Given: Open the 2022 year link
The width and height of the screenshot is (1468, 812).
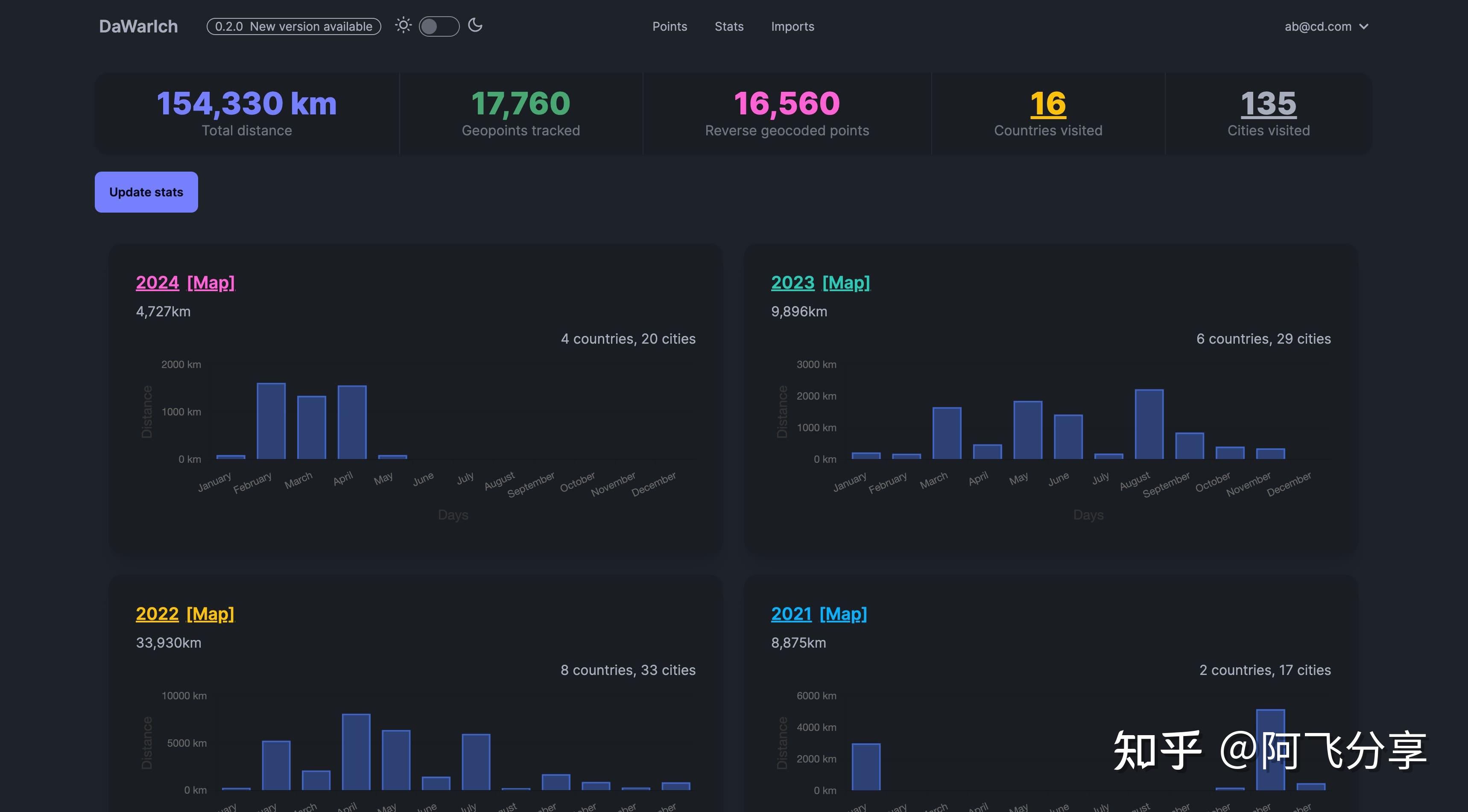Looking at the screenshot, I should (x=157, y=614).
